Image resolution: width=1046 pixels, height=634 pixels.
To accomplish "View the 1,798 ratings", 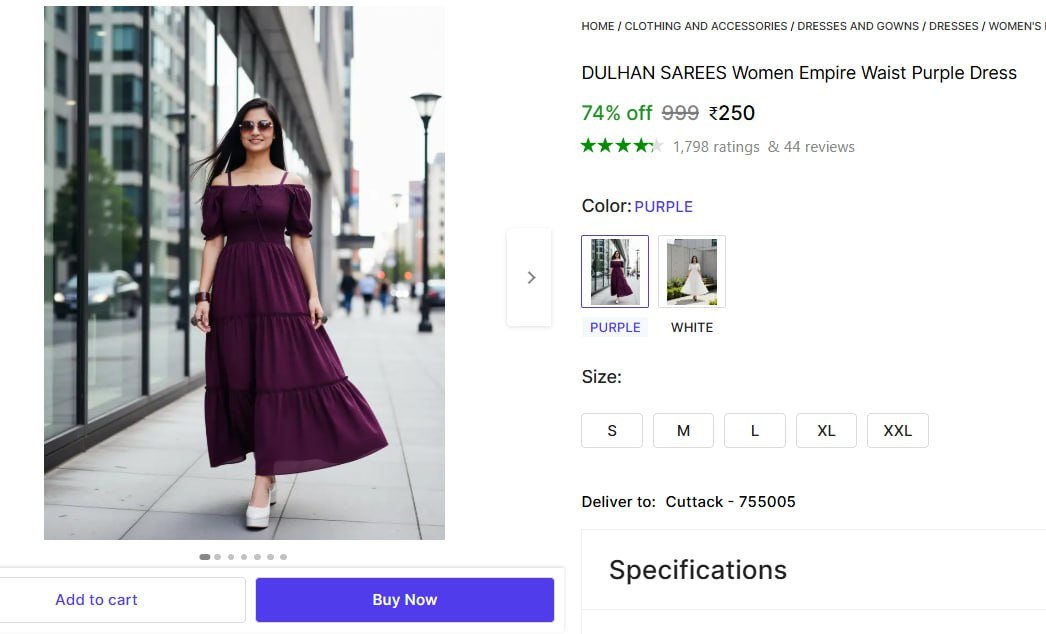I will pos(716,146).
